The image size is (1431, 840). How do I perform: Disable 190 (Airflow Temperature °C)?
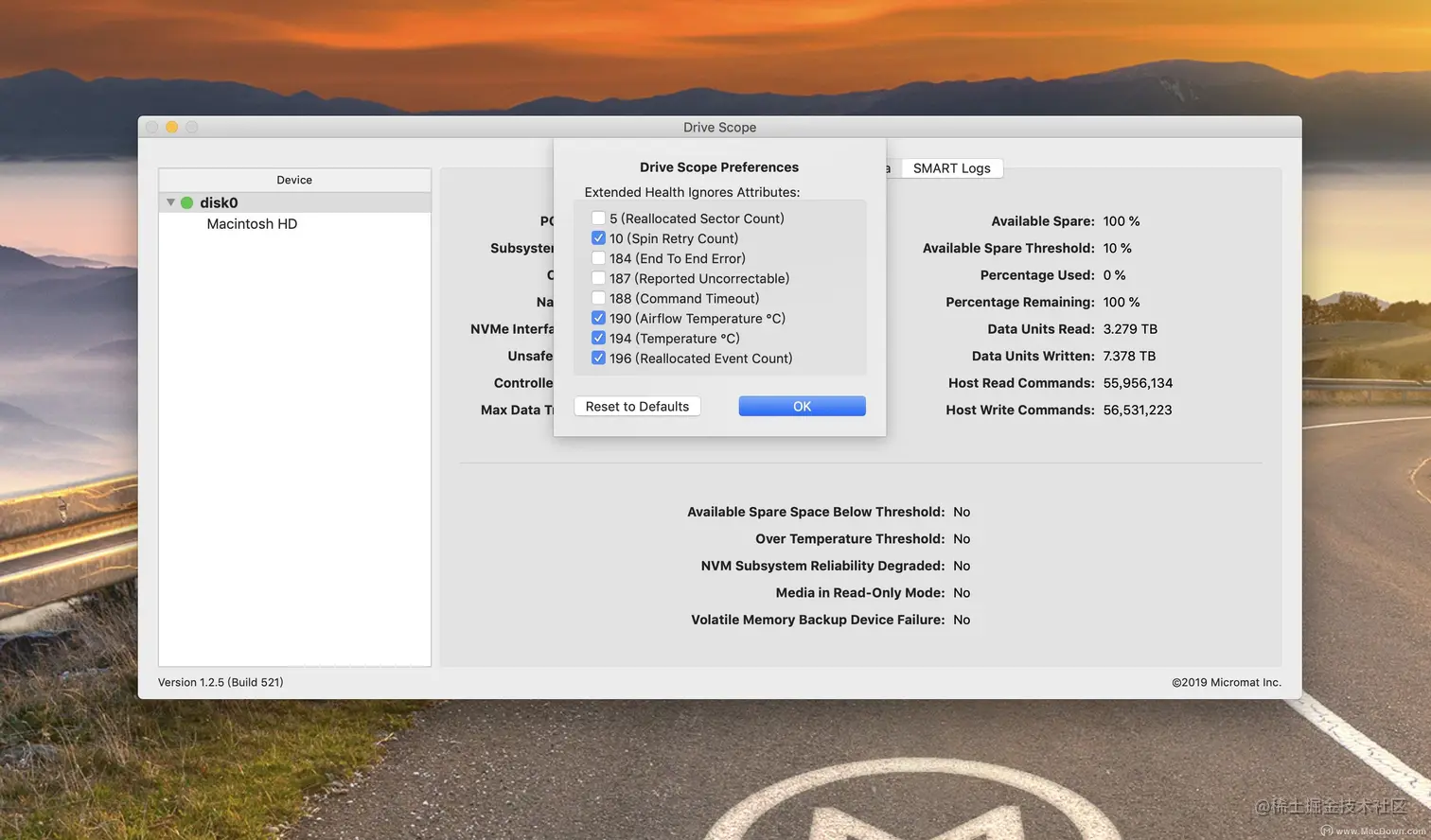point(598,318)
